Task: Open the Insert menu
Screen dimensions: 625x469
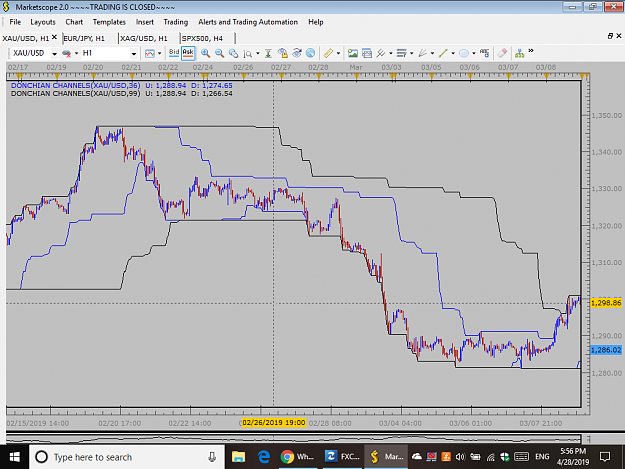Action: point(144,22)
